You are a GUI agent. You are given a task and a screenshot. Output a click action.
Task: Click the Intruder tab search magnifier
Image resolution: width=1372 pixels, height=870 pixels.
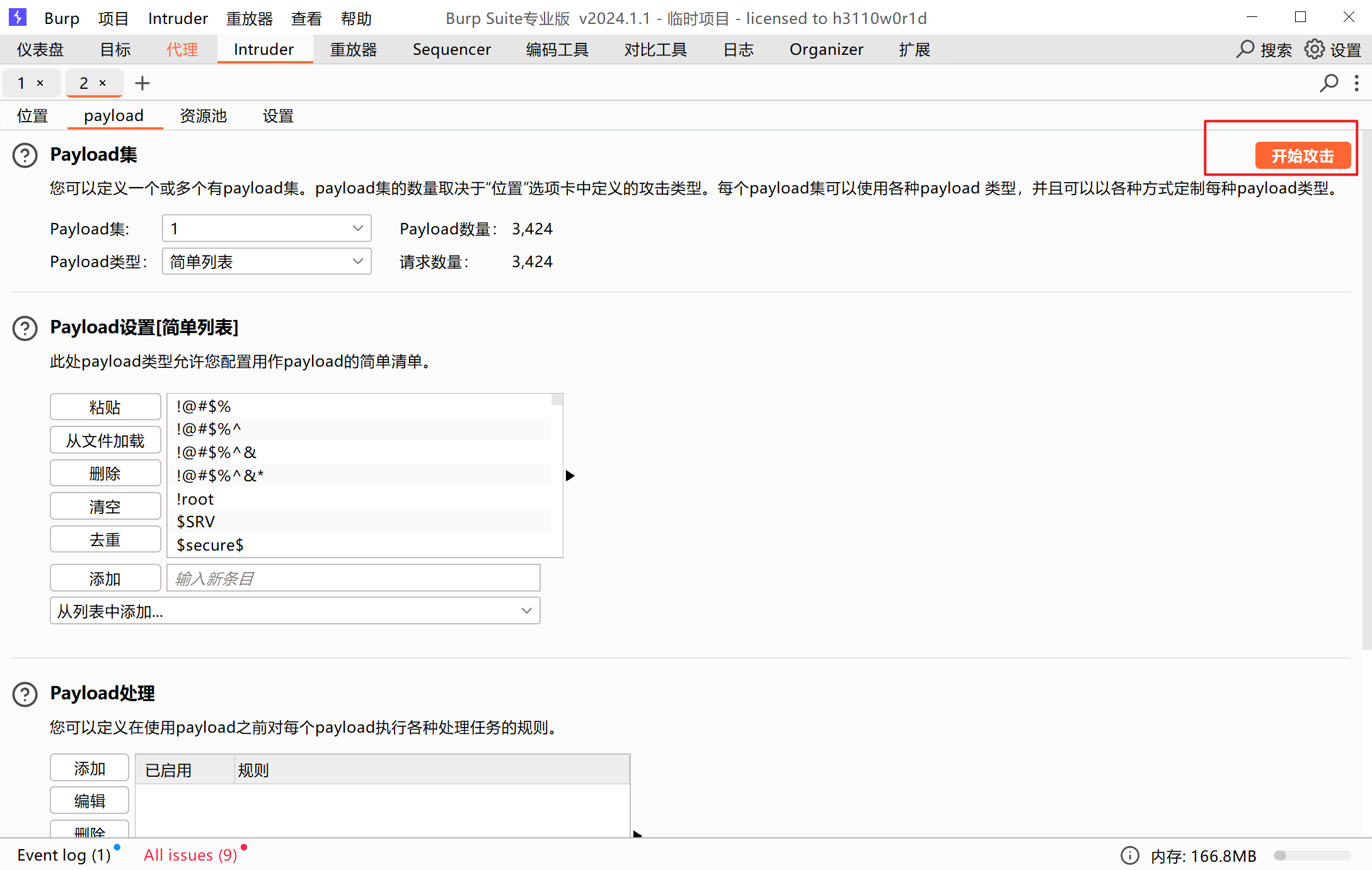(x=1329, y=83)
